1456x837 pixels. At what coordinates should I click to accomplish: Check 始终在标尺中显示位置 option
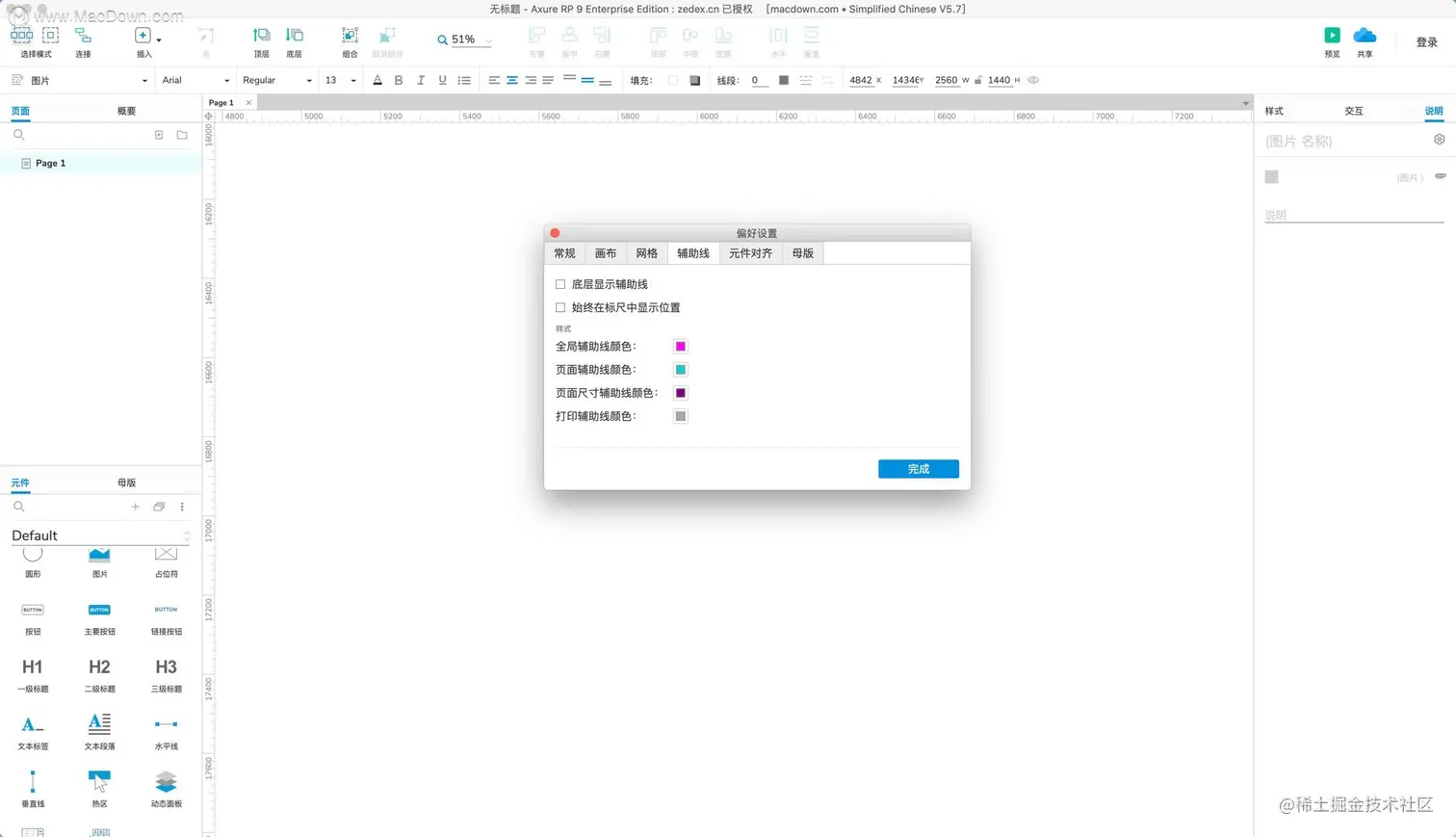tap(560, 306)
